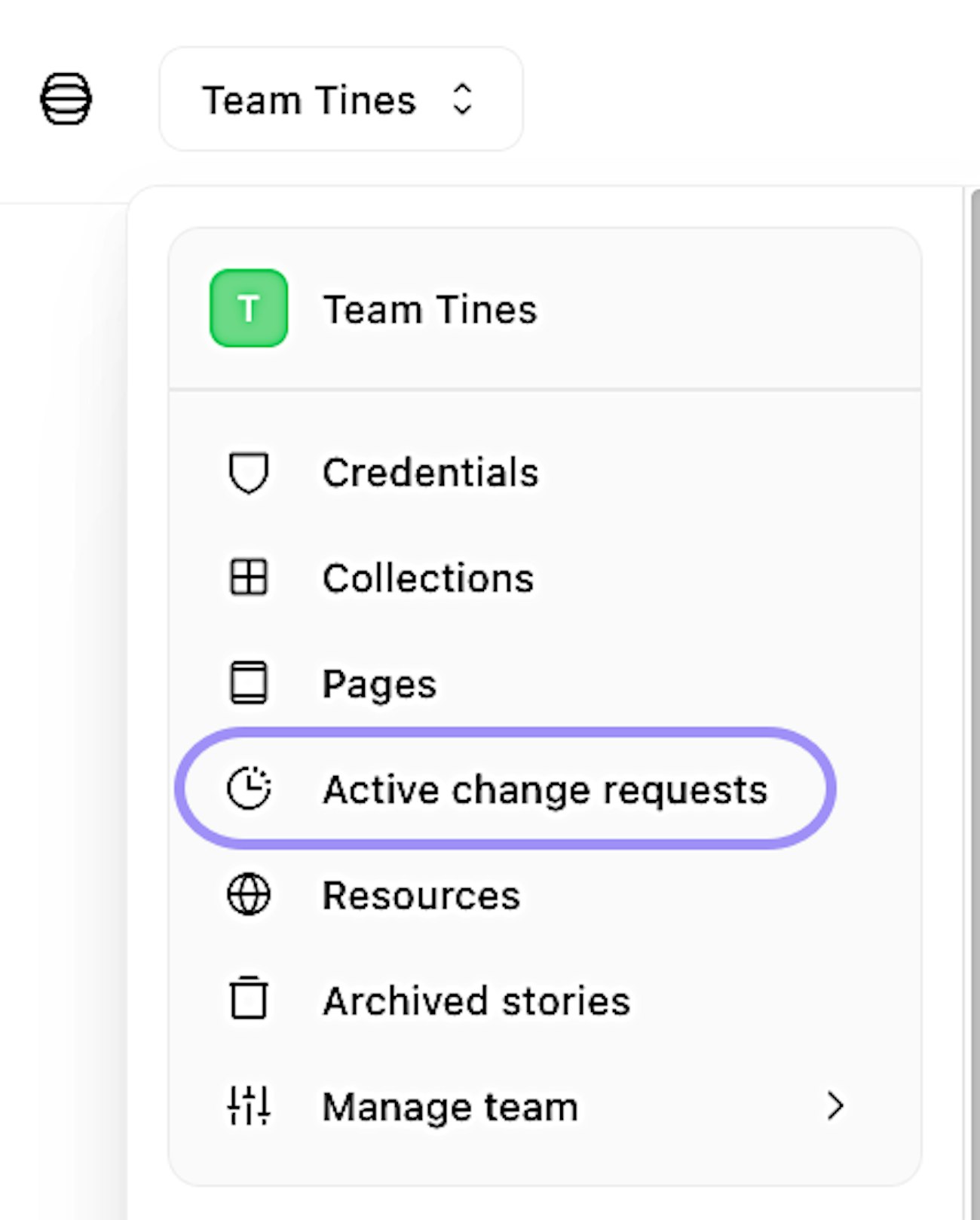Click the Tines logo icon

[x=66, y=99]
